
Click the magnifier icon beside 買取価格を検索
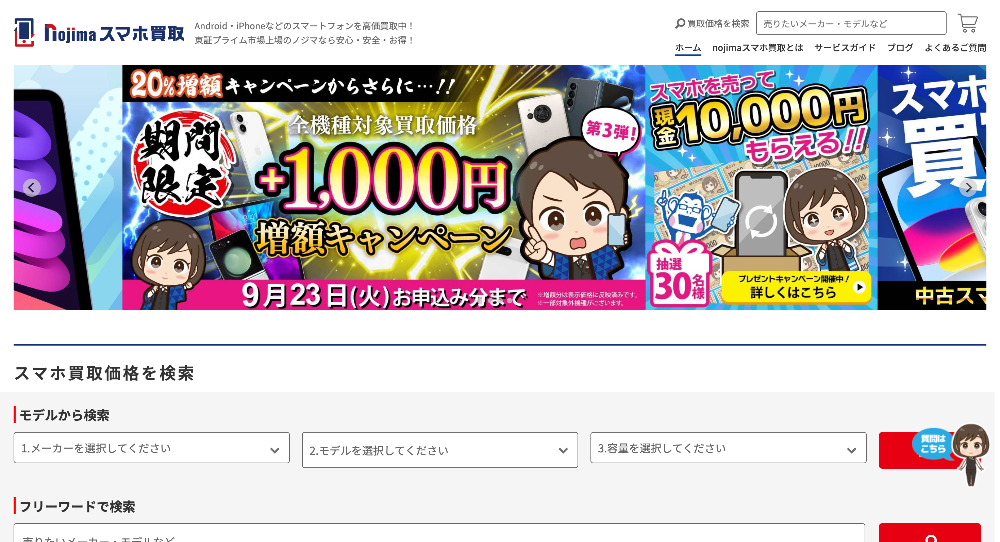point(680,24)
